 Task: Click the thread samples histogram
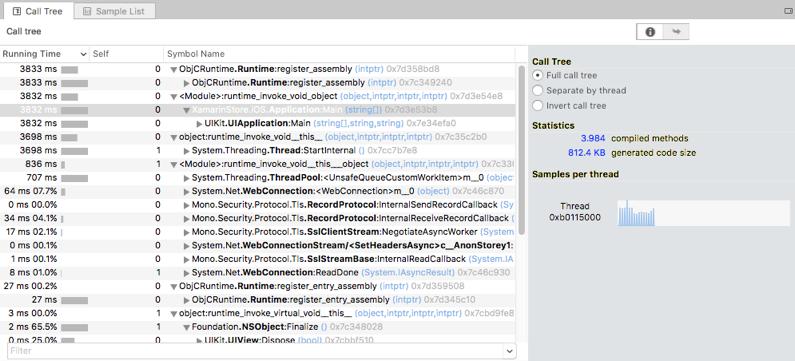click(636, 213)
